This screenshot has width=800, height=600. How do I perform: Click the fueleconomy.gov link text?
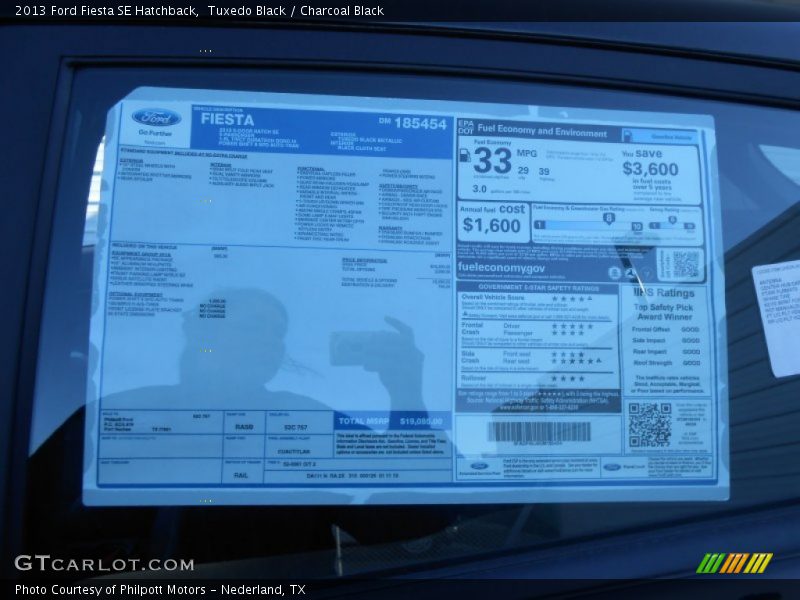(x=501, y=267)
